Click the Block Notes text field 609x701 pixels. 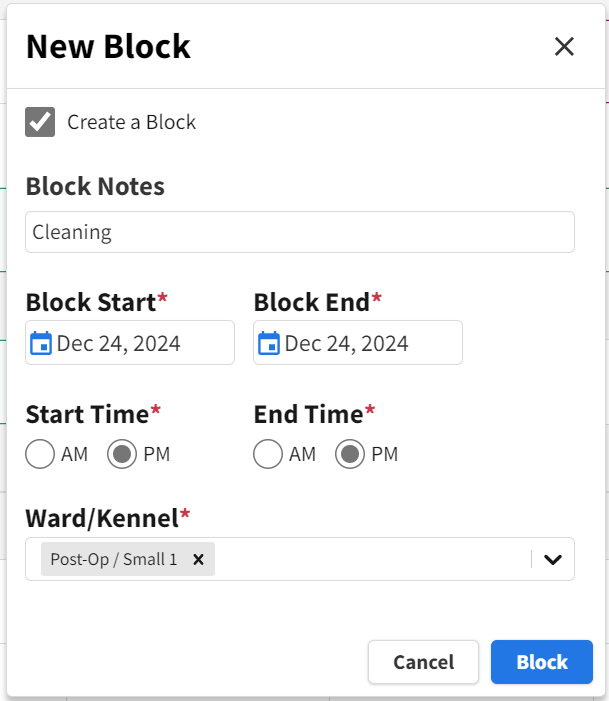300,232
